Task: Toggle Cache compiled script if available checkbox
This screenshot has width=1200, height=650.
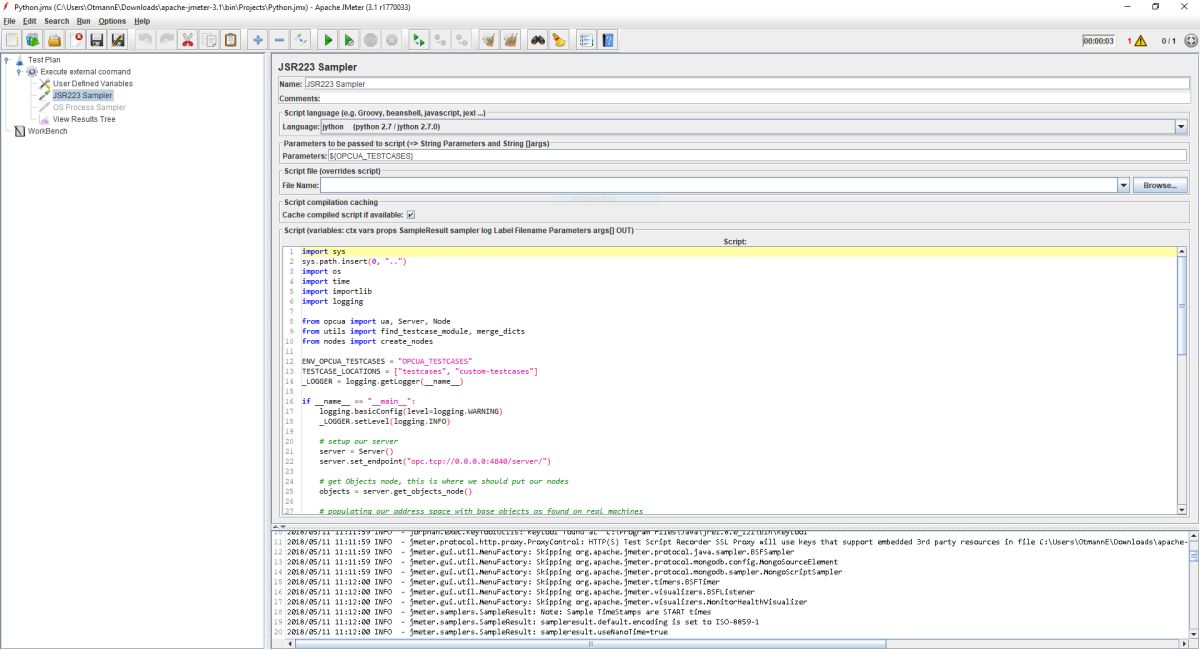Action: [x=411, y=214]
